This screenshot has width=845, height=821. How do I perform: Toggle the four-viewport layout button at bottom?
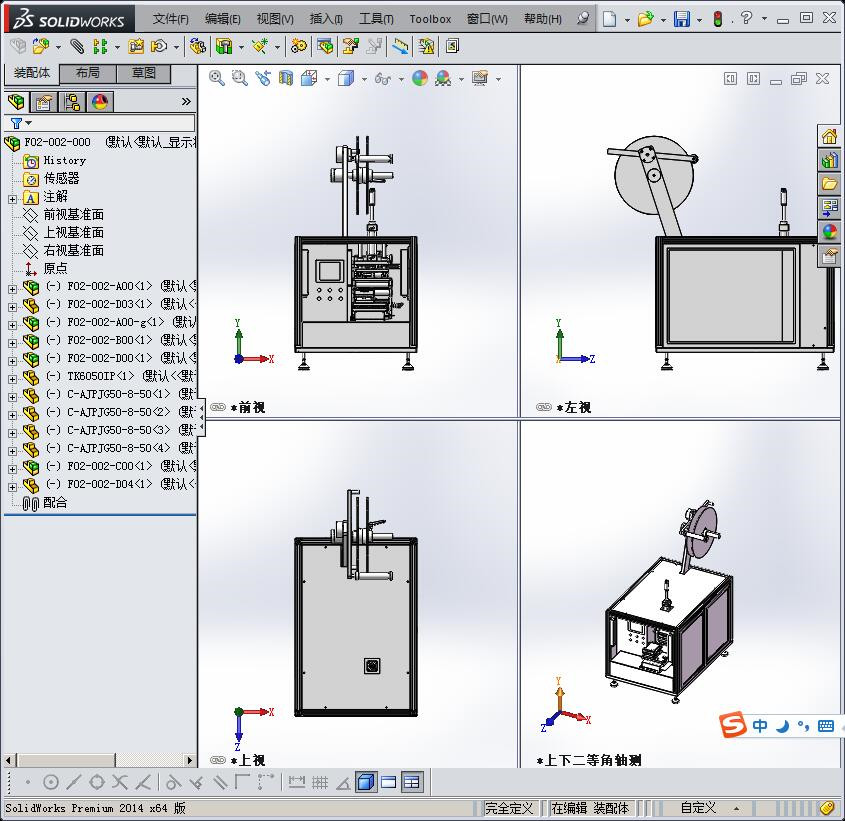click(x=412, y=782)
